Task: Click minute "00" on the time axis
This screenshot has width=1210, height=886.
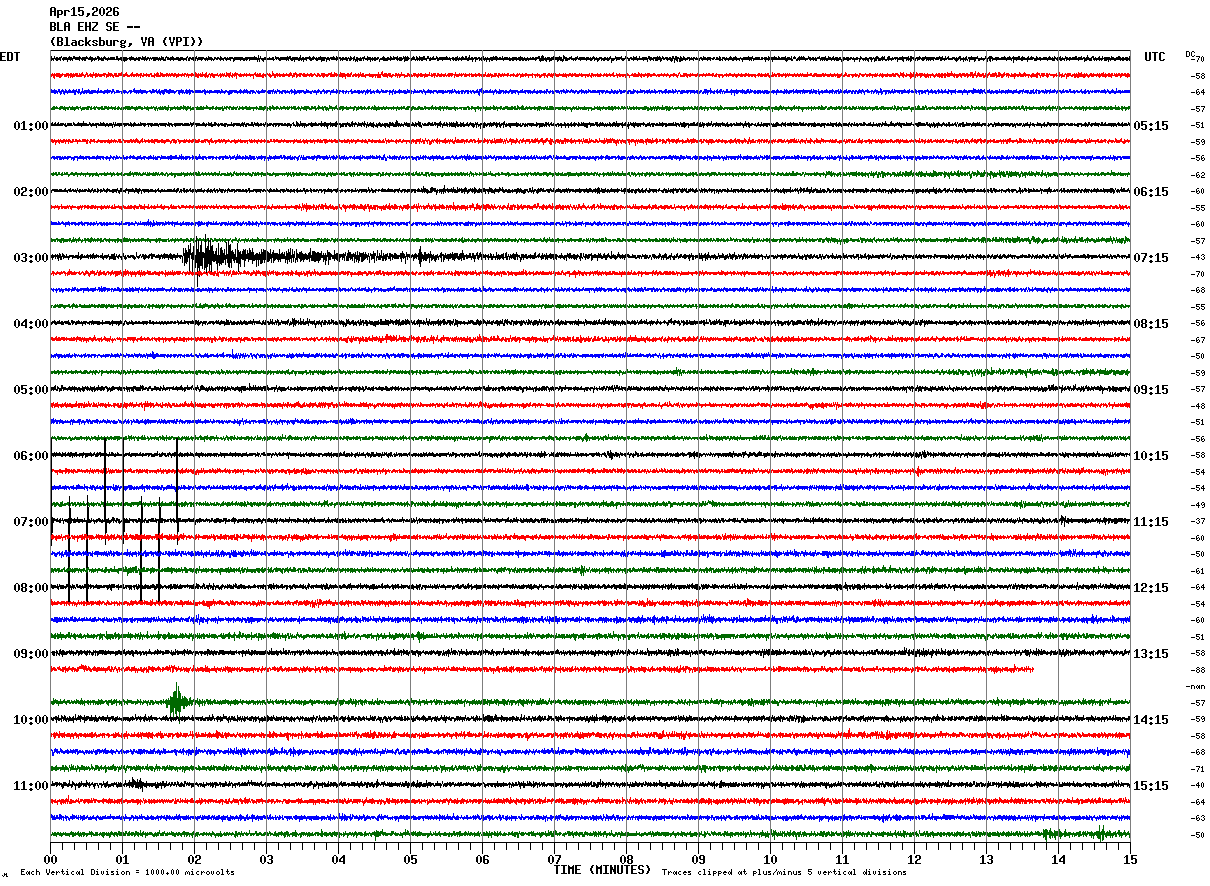Action: click(50, 859)
